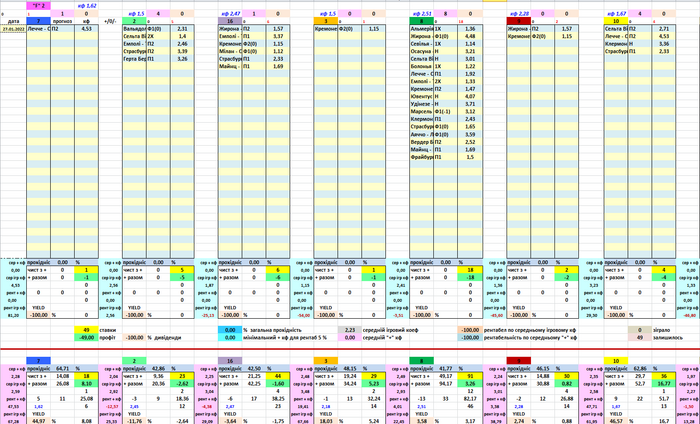Select the "кф 2,28" label cell
This screenshot has width=700, height=424.
click(519, 13)
